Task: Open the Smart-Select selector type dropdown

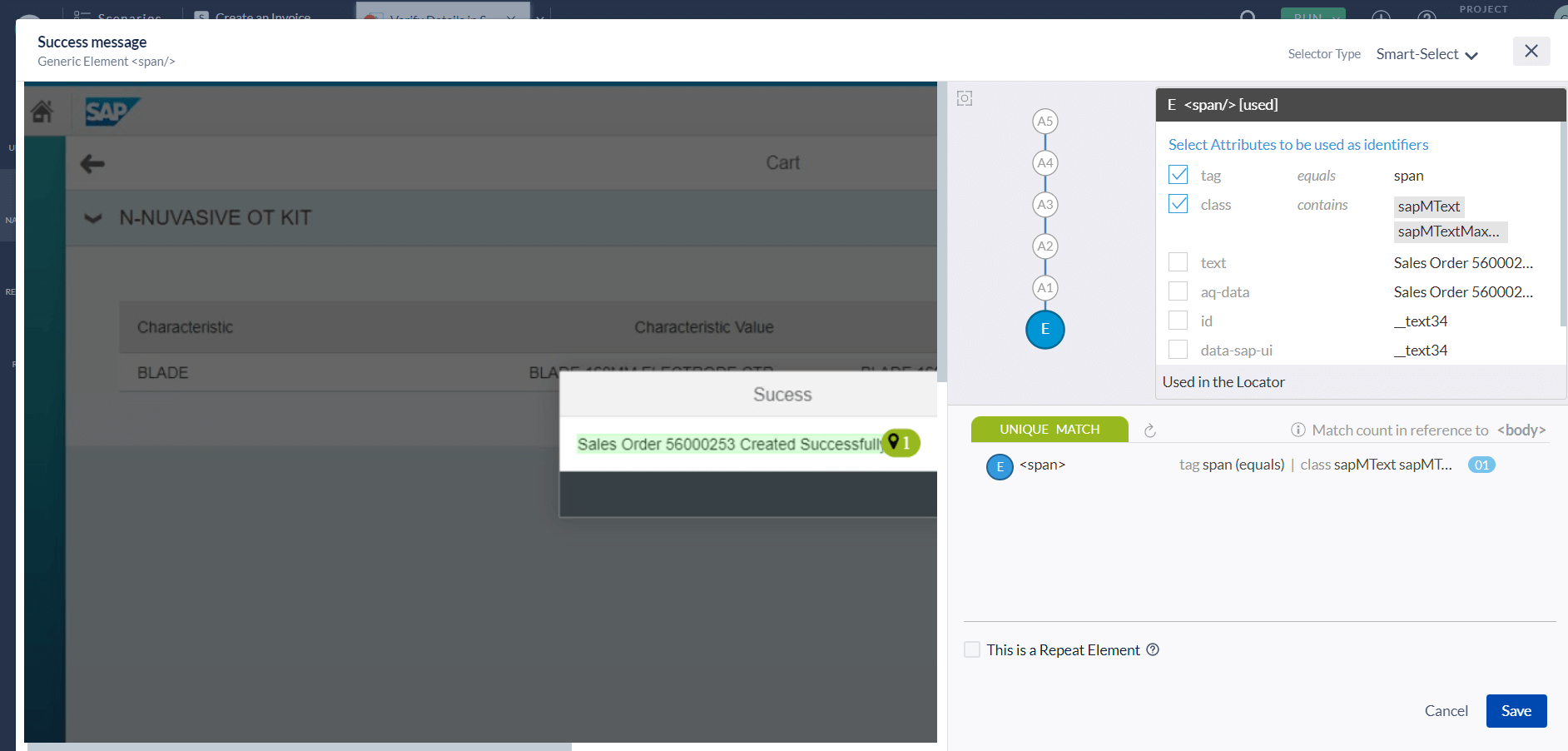Action: click(x=1427, y=54)
